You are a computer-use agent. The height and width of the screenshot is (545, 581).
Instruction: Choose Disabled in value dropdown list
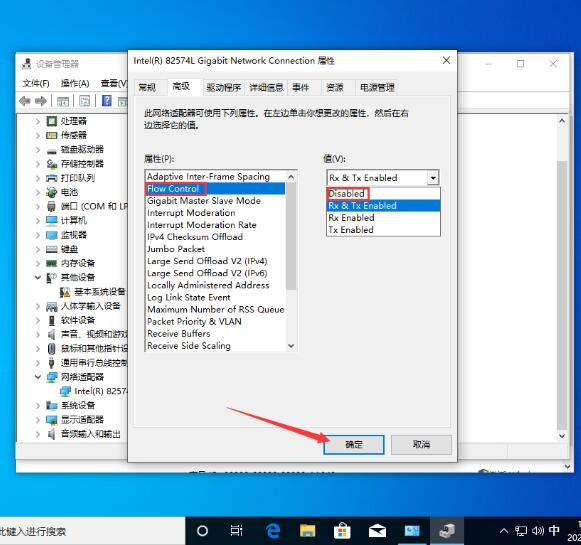click(383, 193)
